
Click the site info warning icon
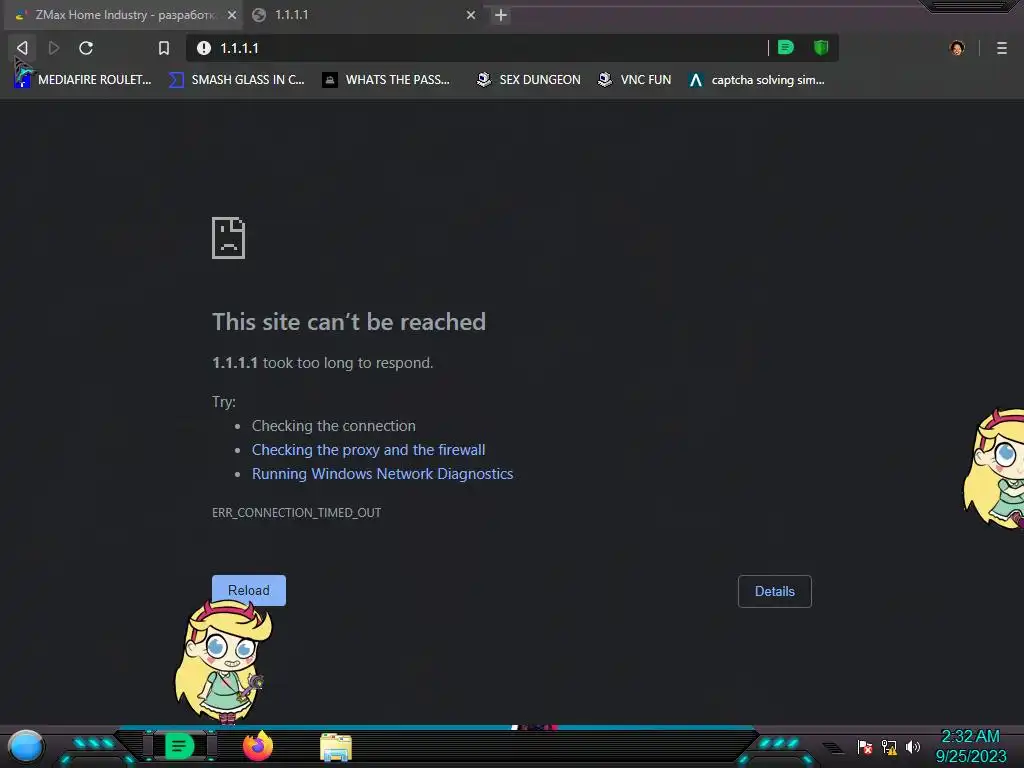tap(204, 48)
